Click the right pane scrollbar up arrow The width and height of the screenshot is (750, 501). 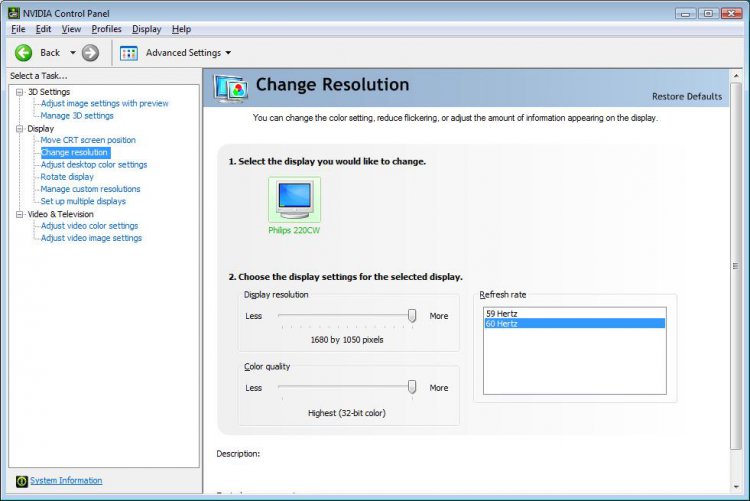pyautogui.click(x=736, y=76)
